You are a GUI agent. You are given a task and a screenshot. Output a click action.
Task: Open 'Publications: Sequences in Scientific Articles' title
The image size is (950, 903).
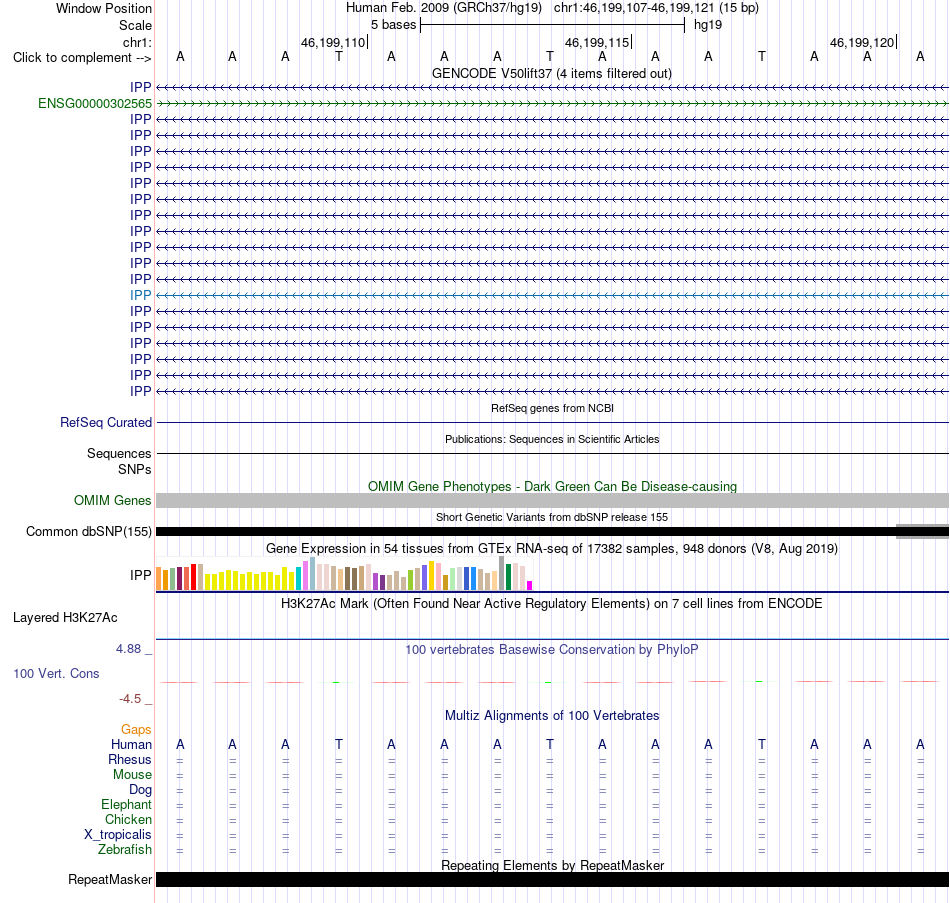[x=552, y=439]
